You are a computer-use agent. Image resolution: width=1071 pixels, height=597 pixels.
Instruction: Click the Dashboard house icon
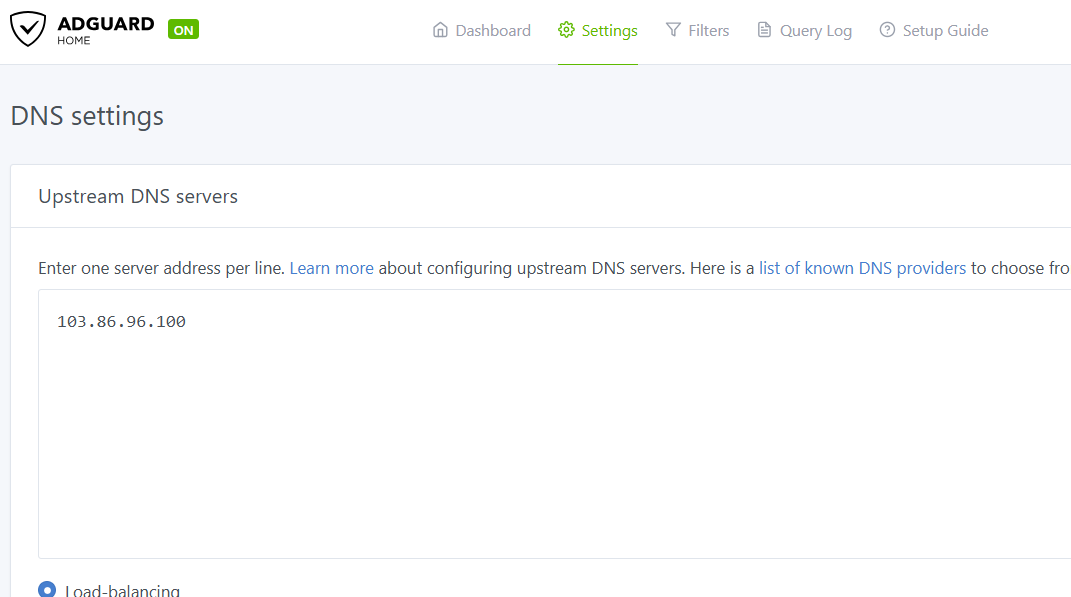pos(440,30)
